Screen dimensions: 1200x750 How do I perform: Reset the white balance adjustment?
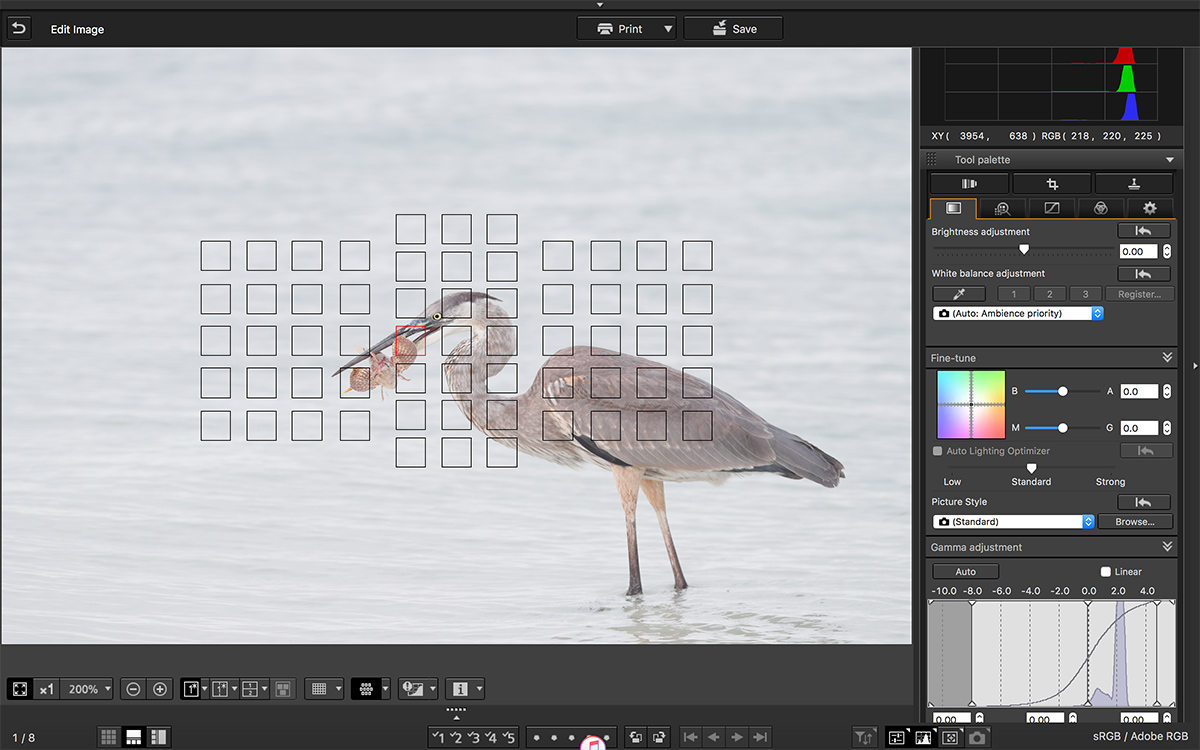tap(1144, 273)
